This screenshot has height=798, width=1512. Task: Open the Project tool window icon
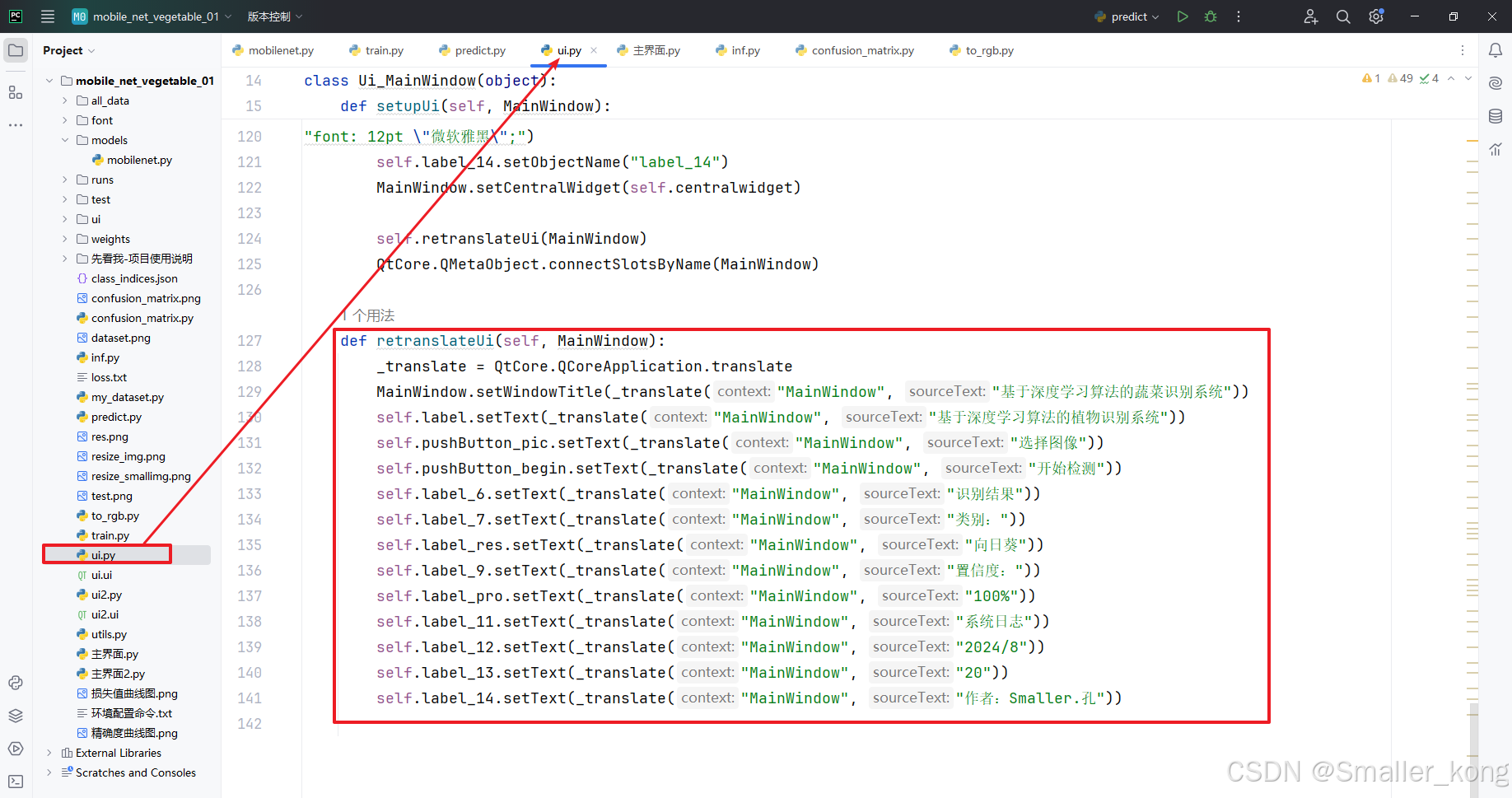pyautogui.click(x=16, y=50)
